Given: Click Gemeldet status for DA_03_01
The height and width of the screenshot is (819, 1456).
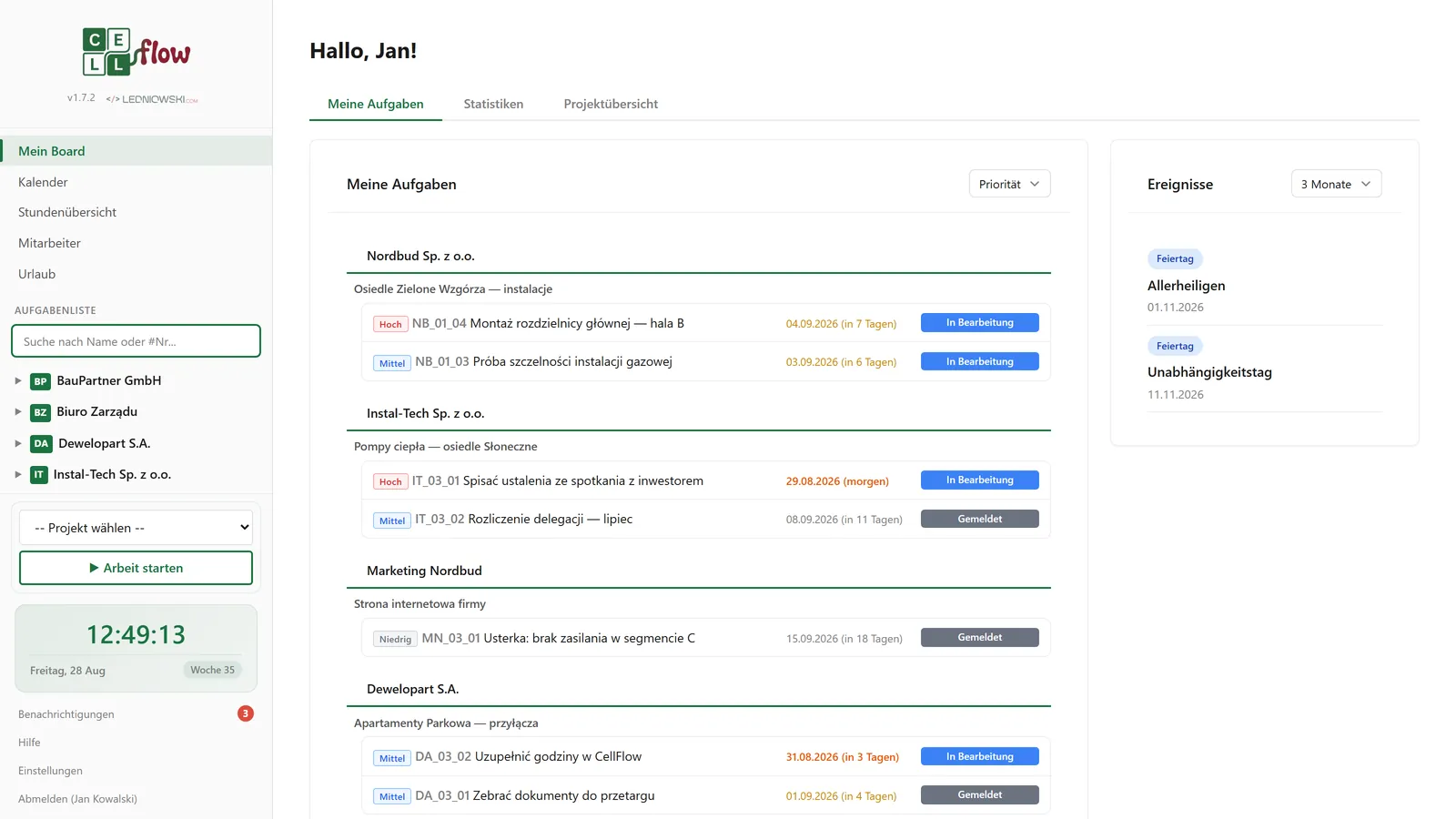Looking at the screenshot, I should (x=980, y=795).
